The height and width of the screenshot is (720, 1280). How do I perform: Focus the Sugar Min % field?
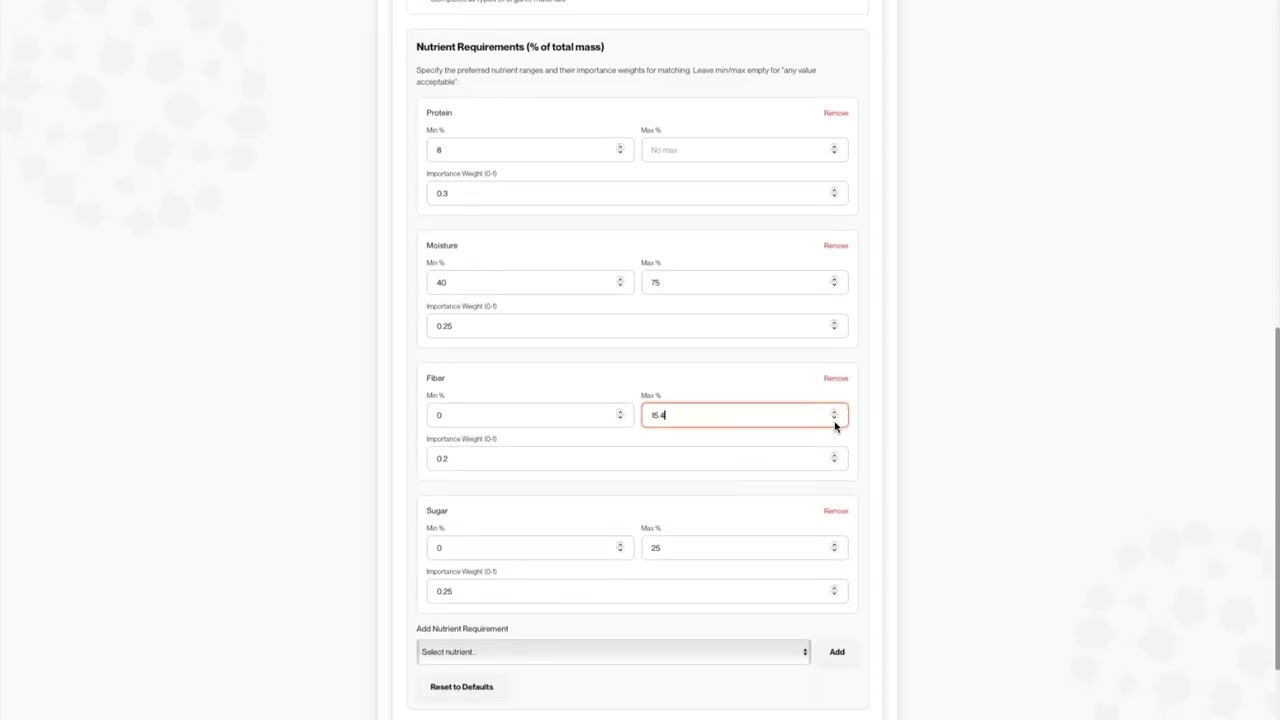[x=522, y=548]
